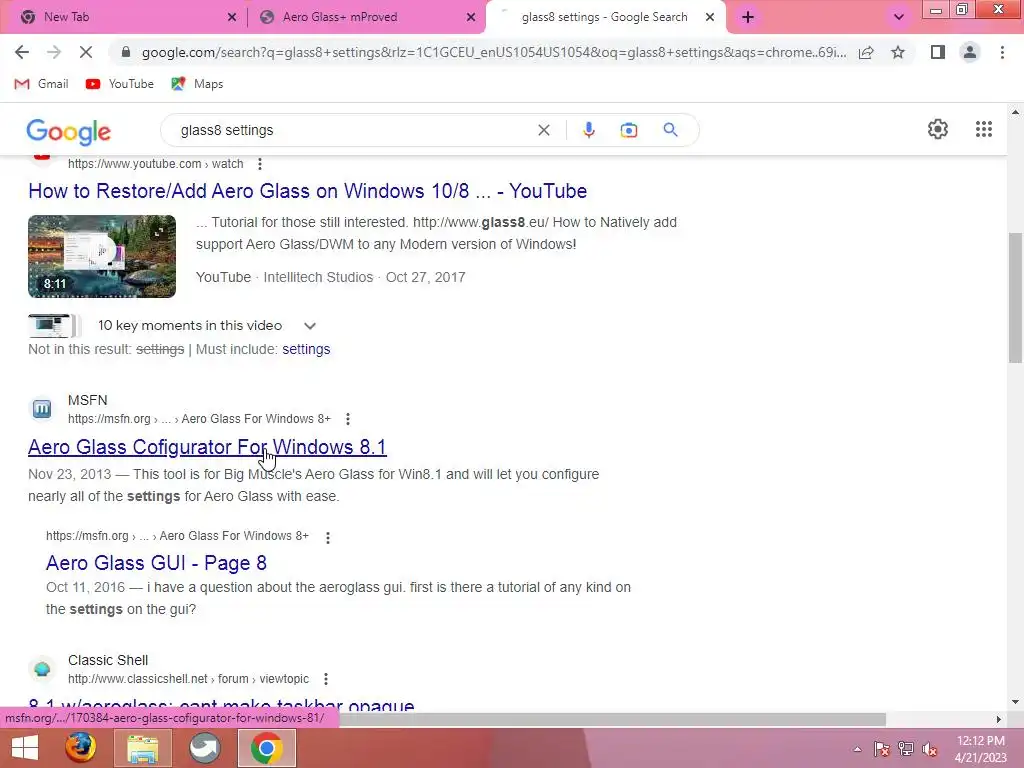
Task: Click the Chrome taskbar icon
Action: tap(266, 748)
